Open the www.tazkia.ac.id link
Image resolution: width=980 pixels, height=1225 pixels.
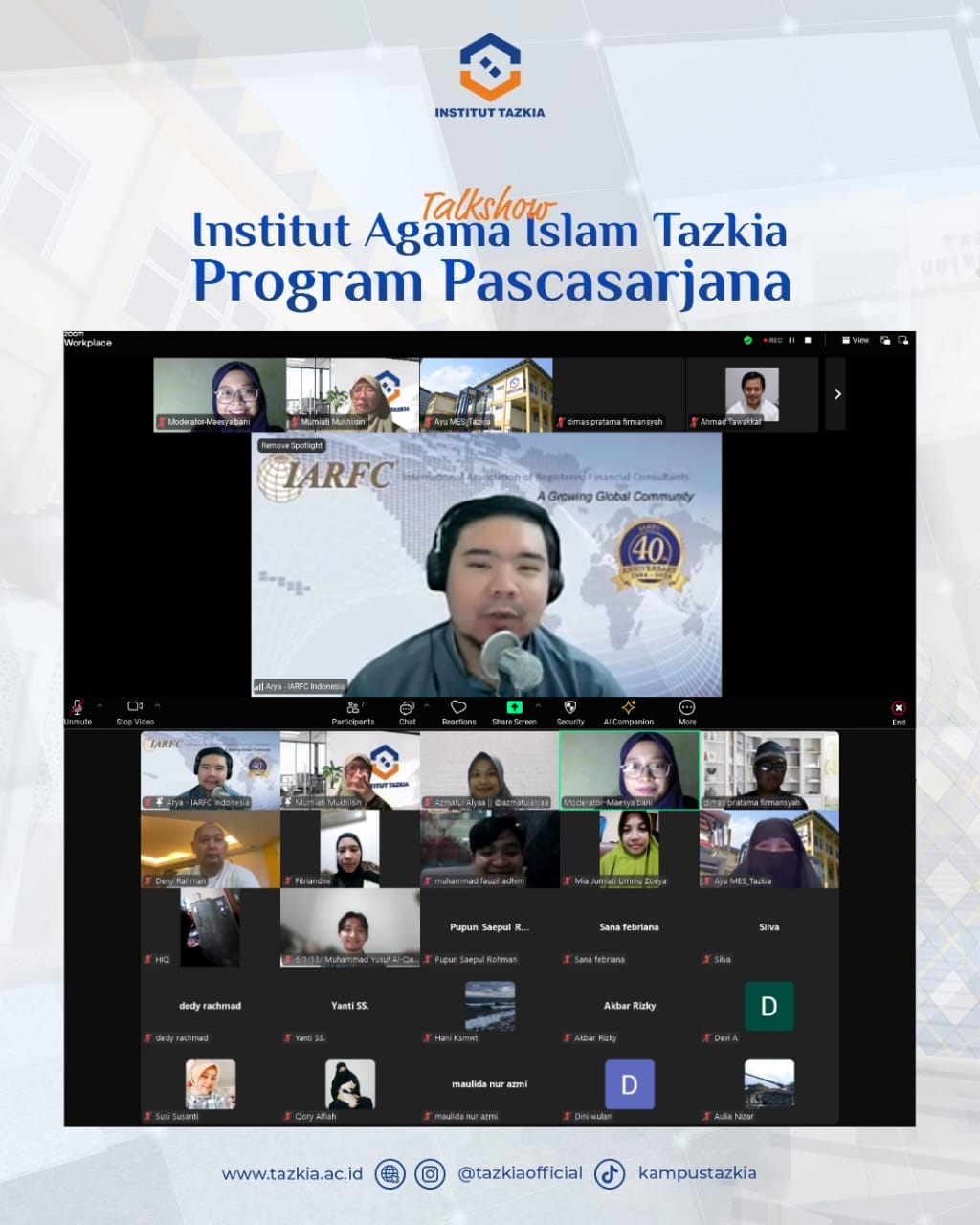click(x=292, y=1173)
